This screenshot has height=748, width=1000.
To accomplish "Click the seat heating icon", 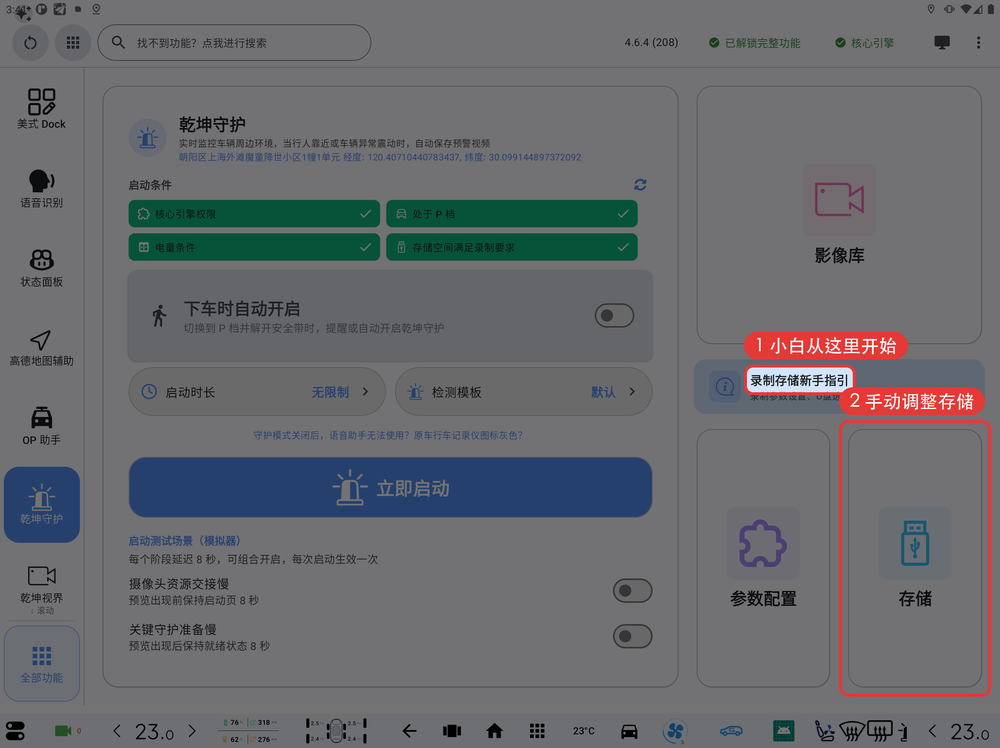I will (x=824, y=731).
